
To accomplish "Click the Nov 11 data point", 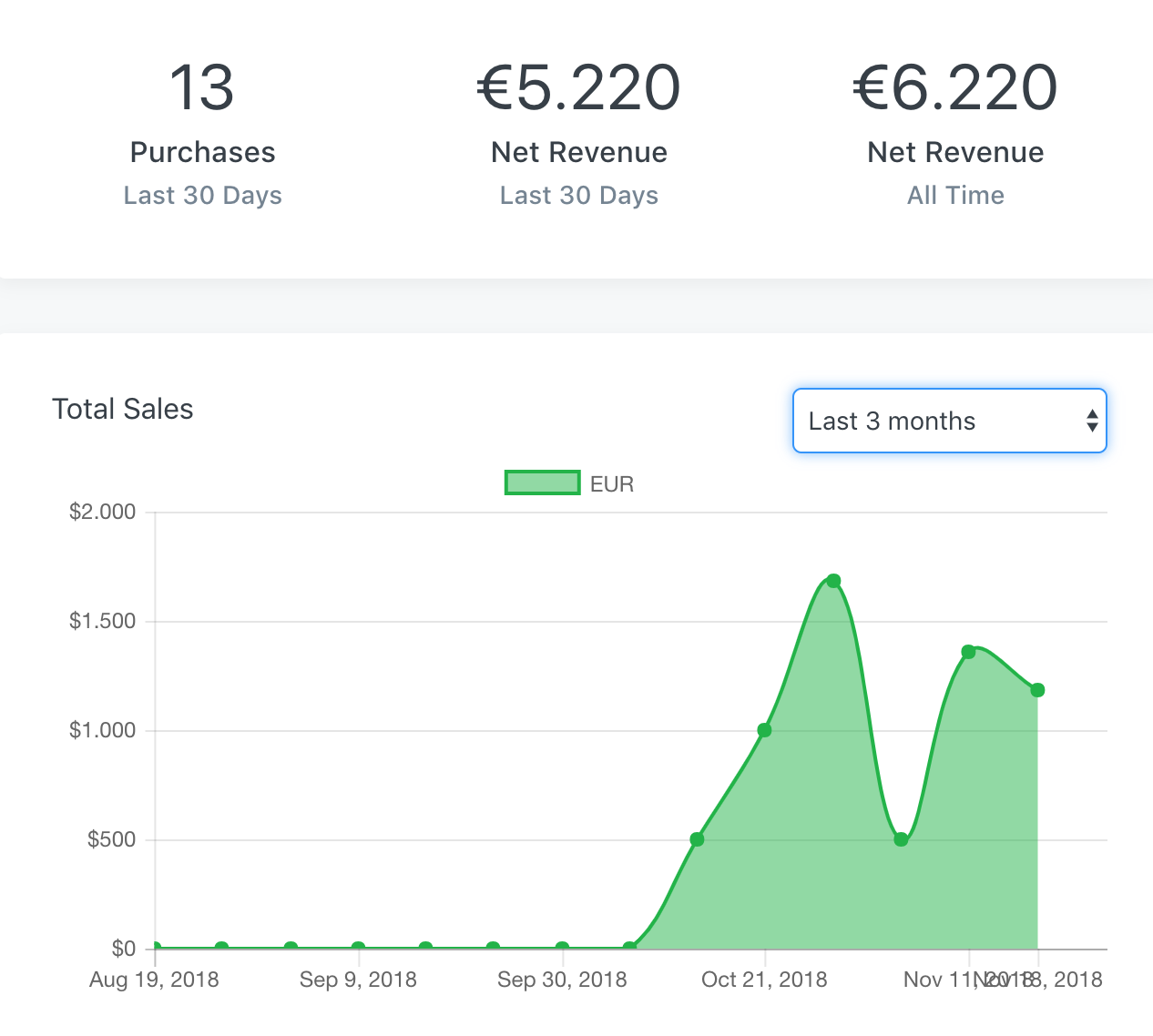I will pos(968,652).
